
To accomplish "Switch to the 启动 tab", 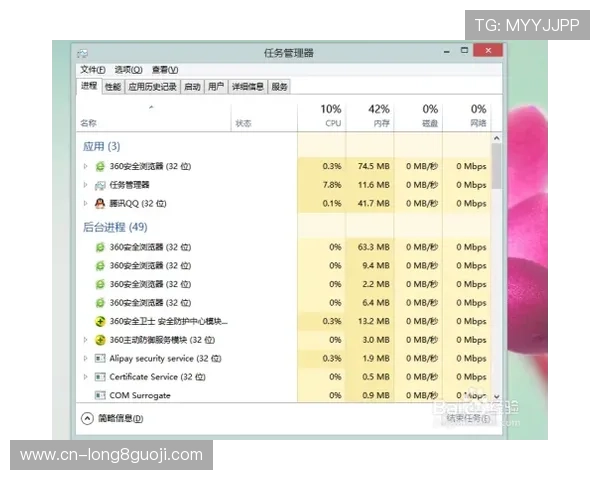I will coord(192,87).
